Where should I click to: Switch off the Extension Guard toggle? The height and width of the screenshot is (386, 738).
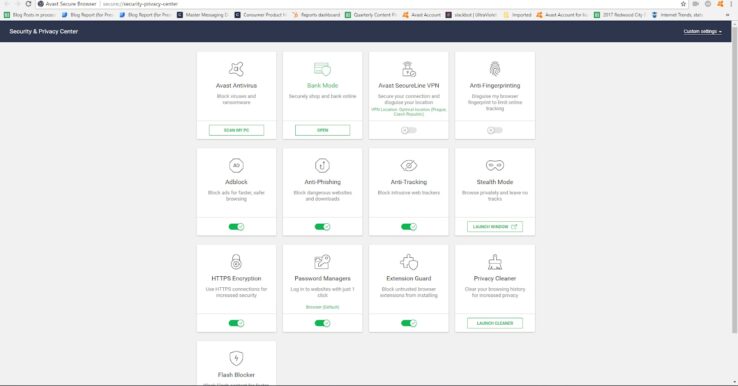[x=409, y=323]
